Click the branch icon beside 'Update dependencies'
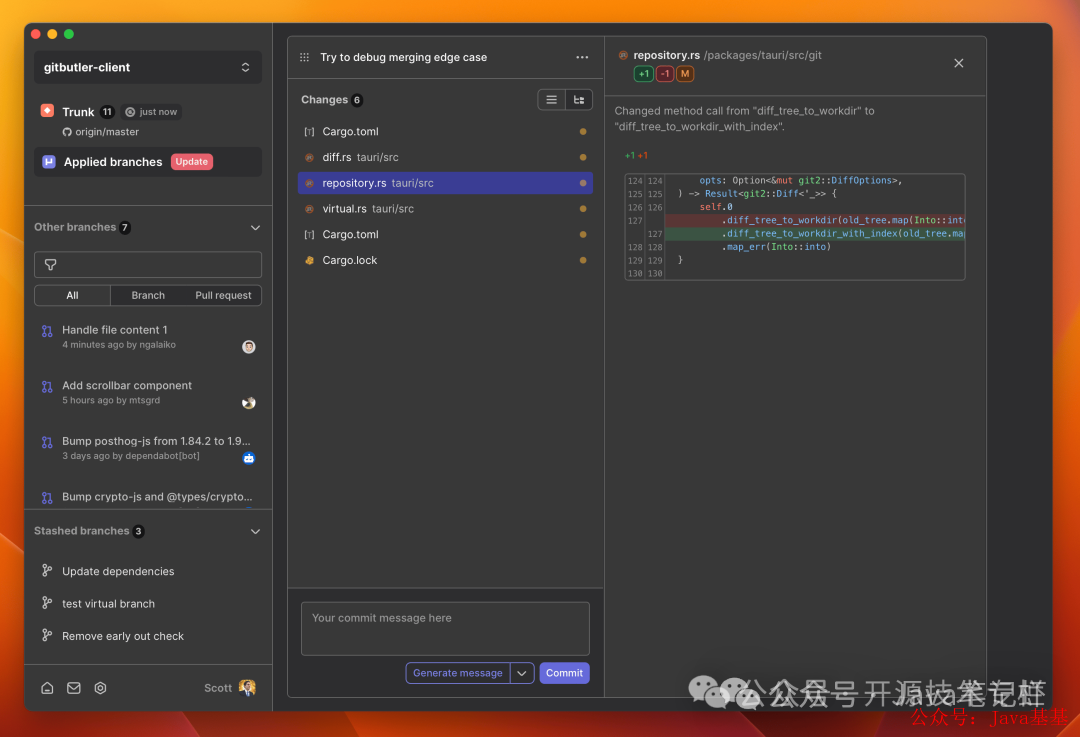Viewport: 1080px width, 737px height. [x=47, y=570]
